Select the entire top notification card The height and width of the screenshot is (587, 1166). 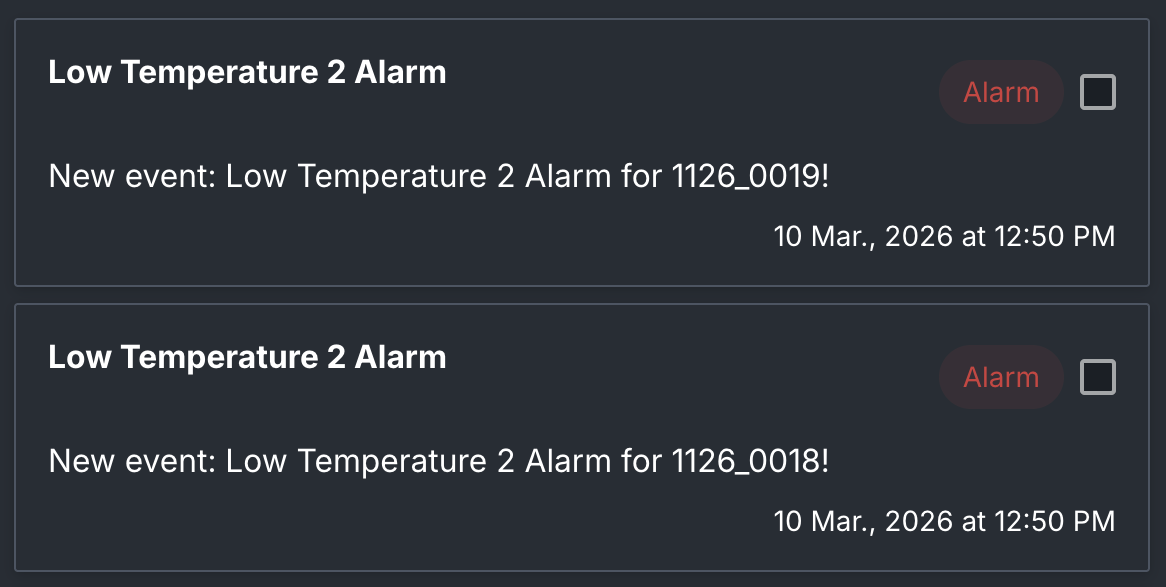pyautogui.click(x=583, y=152)
